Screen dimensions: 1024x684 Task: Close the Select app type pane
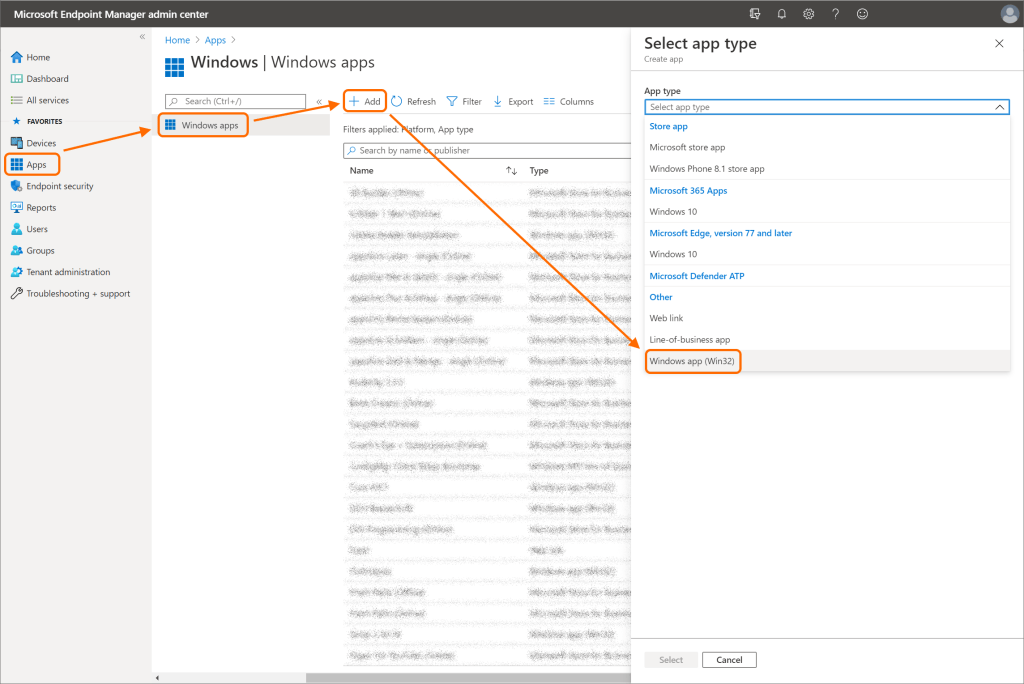[x=998, y=43]
